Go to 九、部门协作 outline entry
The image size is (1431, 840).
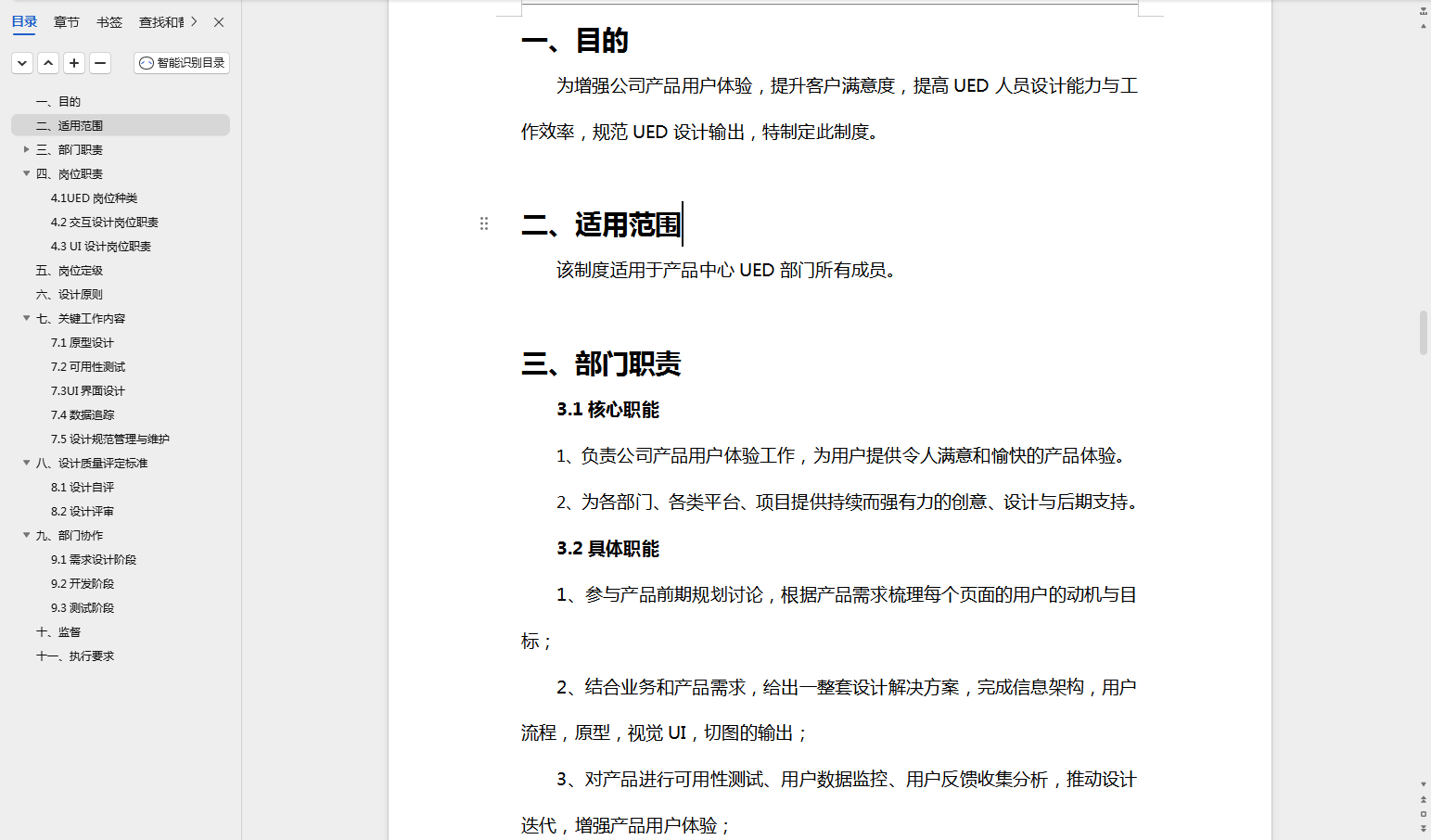(70, 536)
